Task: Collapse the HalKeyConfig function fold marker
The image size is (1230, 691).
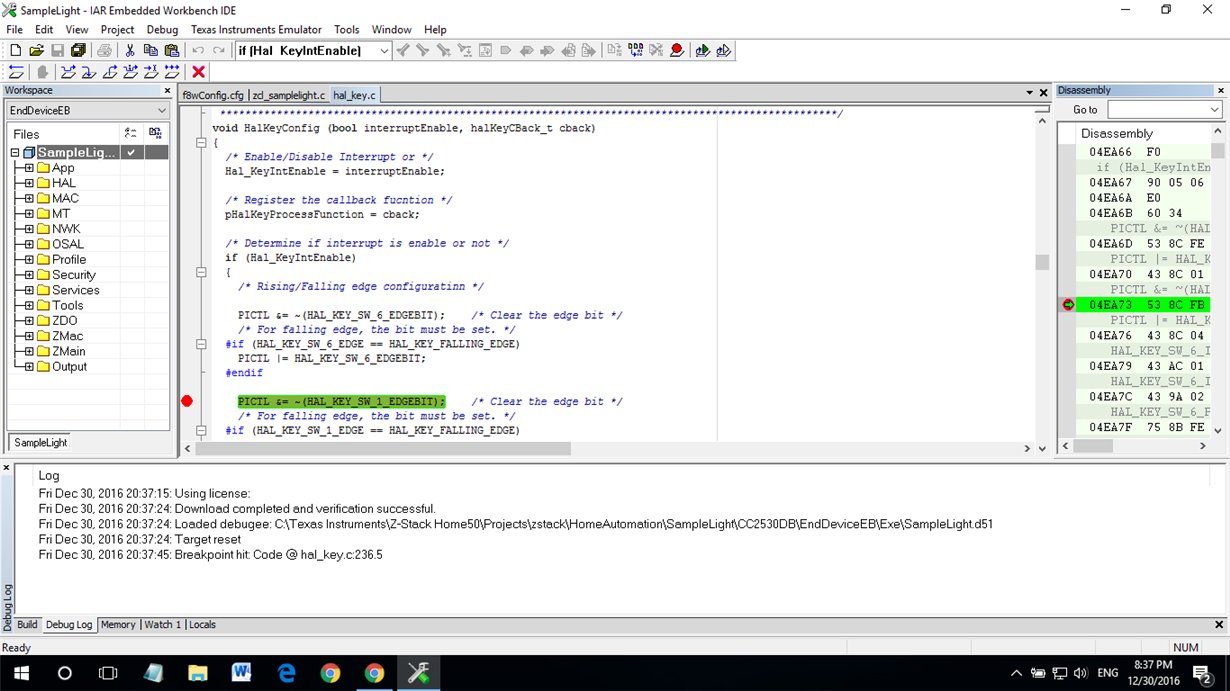Action: [x=201, y=143]
